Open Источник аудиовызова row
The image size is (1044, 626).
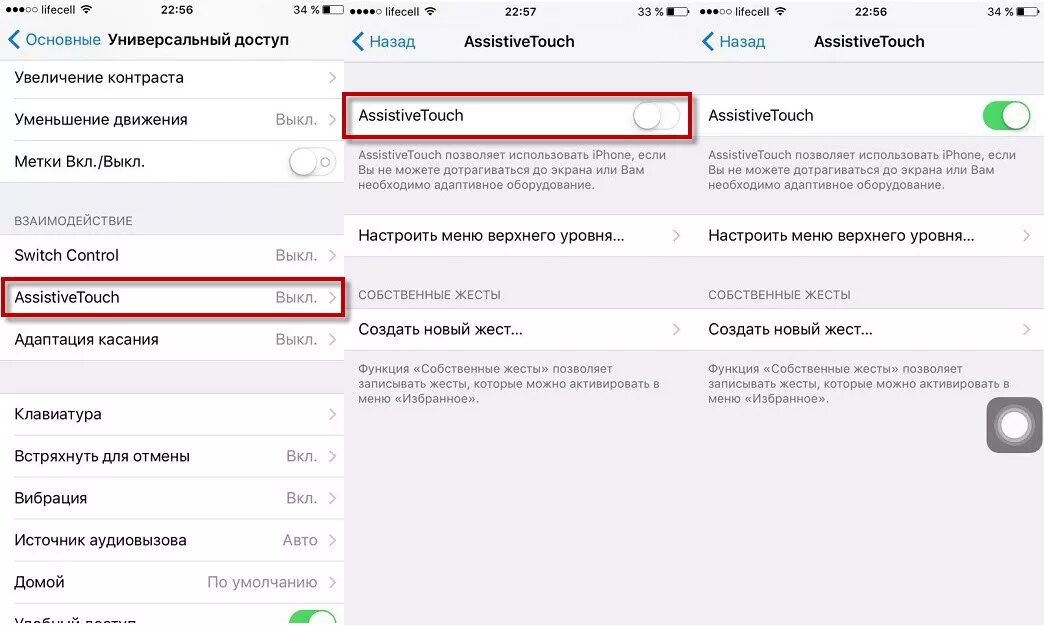pyautogui.click(x=172, y=540)
